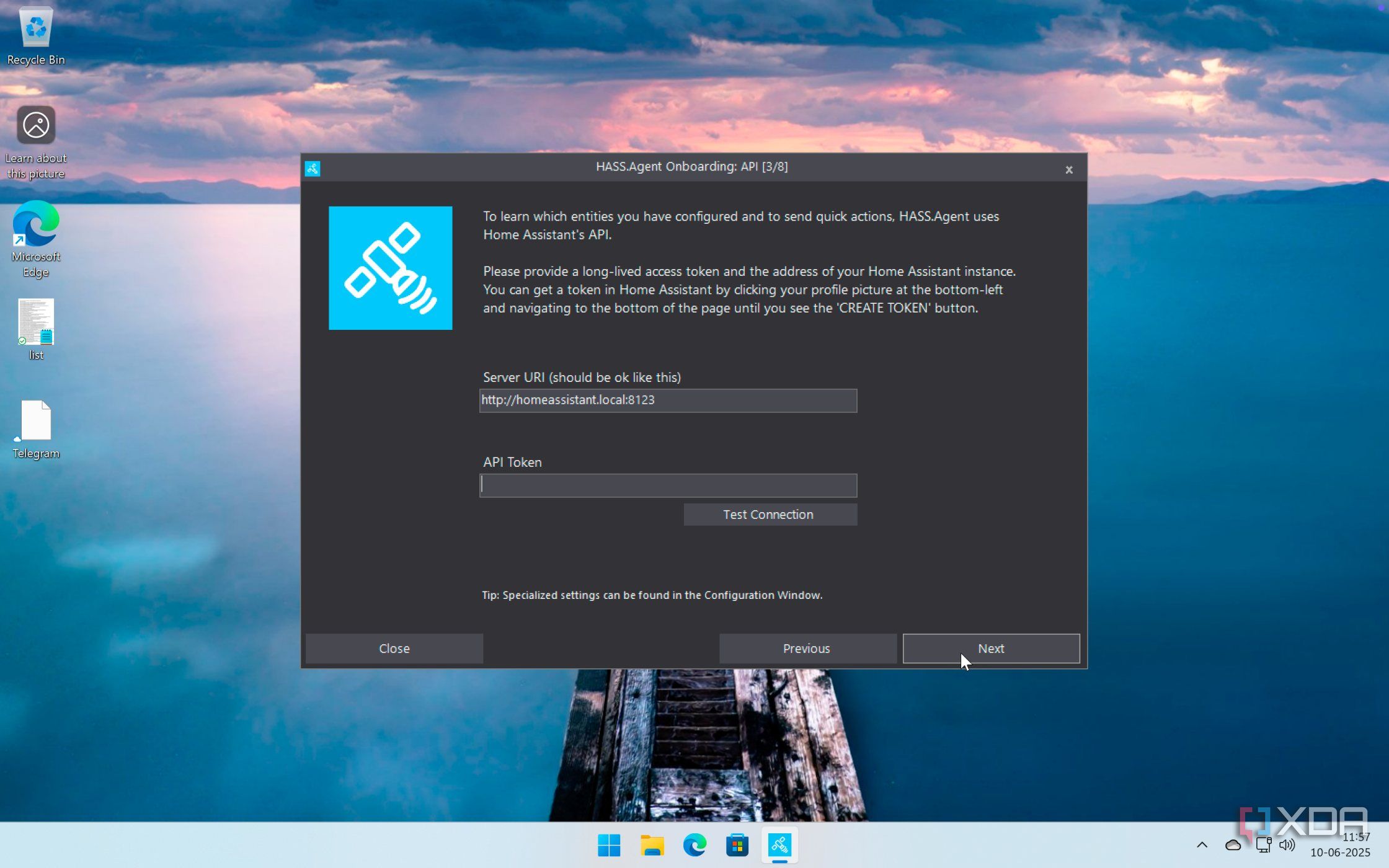The image size is (1389, 868).
Task: Launch File Explorer from taskbar
Action: [x=652, y=844]
